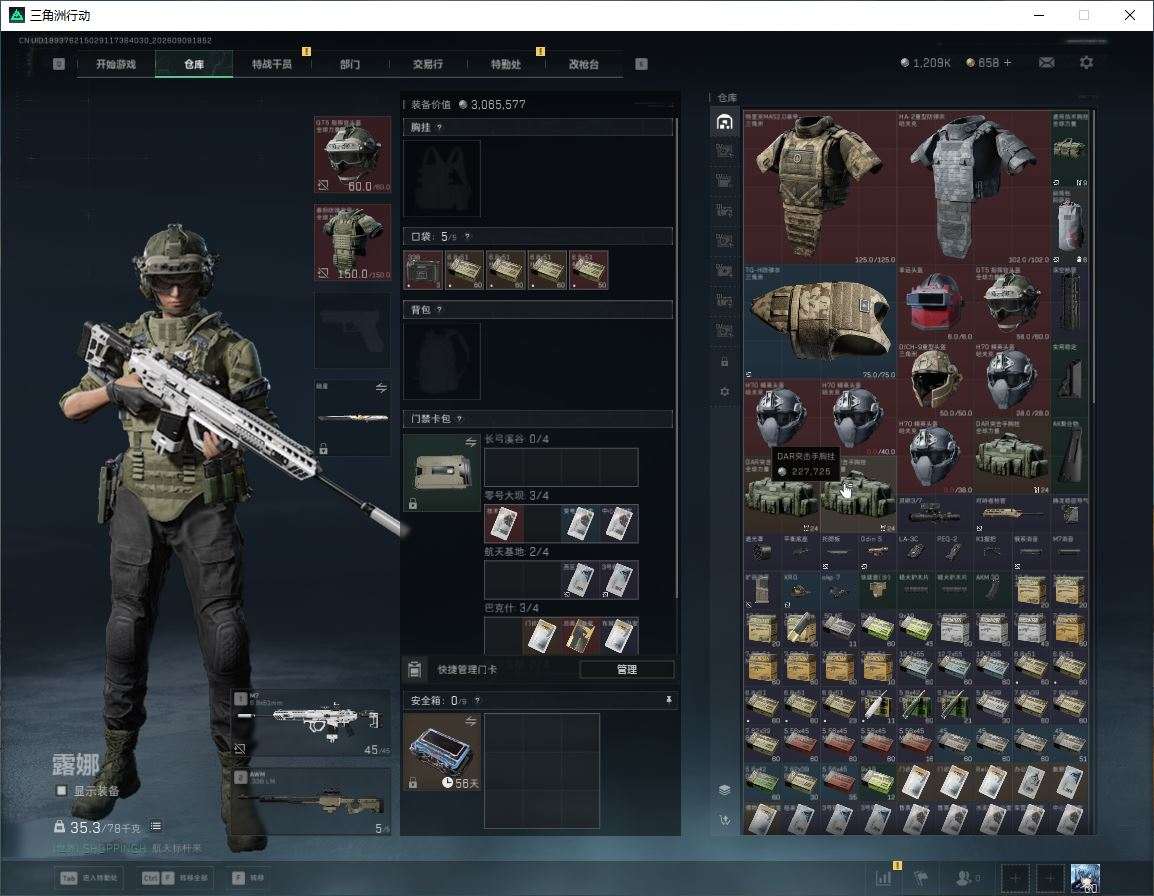
Task: Click warehouse sort icon at sidebar bottom
Action: [x=724, y=820]
